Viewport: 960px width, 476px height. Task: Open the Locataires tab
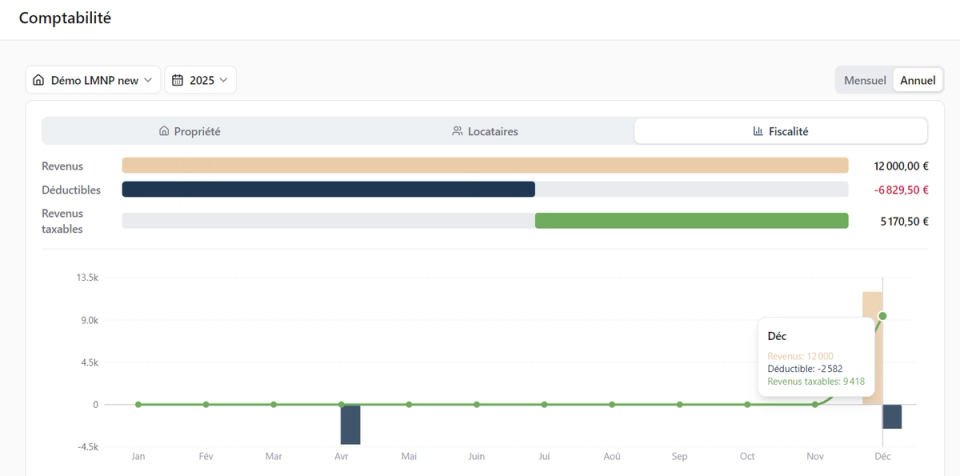(x=485, y=131)
